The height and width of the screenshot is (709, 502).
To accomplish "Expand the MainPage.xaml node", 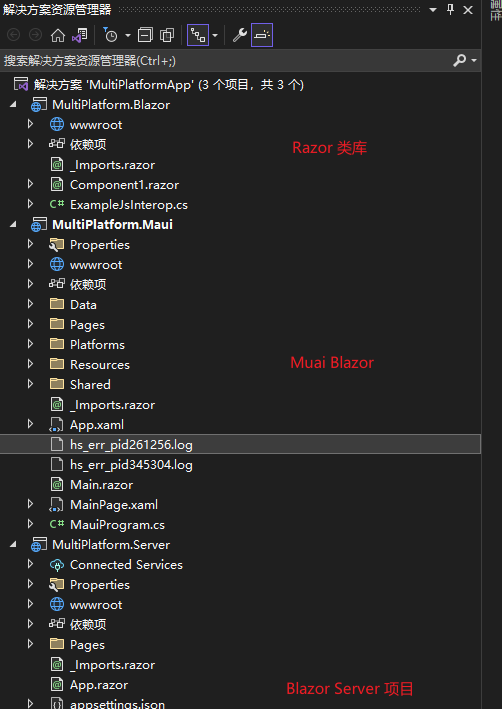I will (x=30, y=504).
